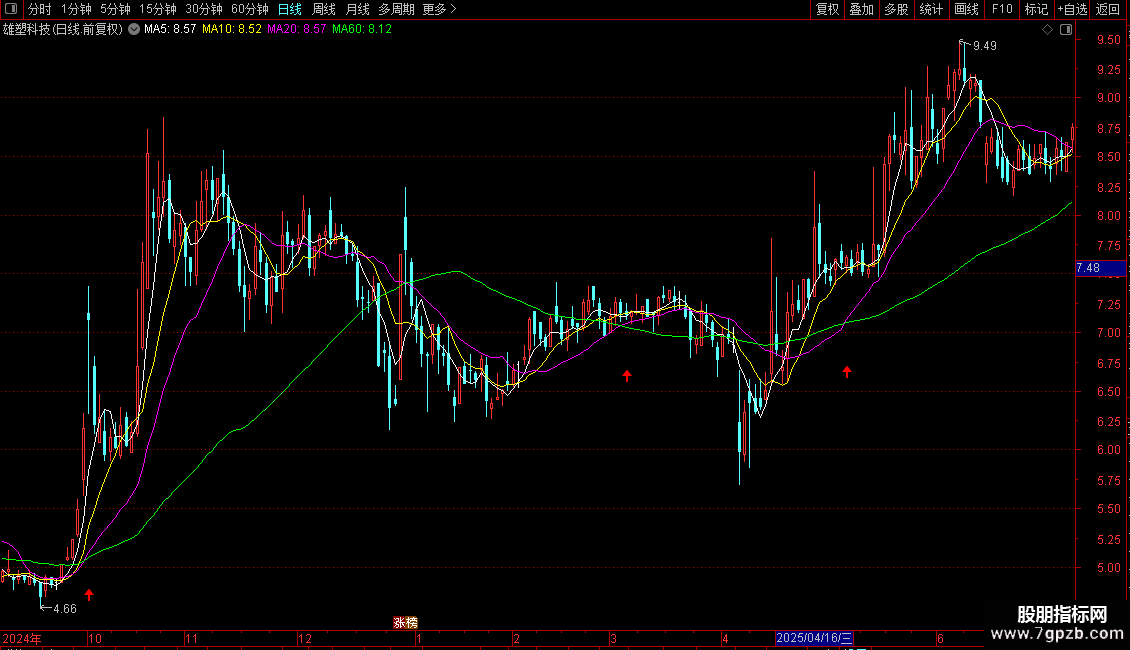Switch to 分时 intraday view
Viewport: 1130px width, 650px height.
click(40, 9)
